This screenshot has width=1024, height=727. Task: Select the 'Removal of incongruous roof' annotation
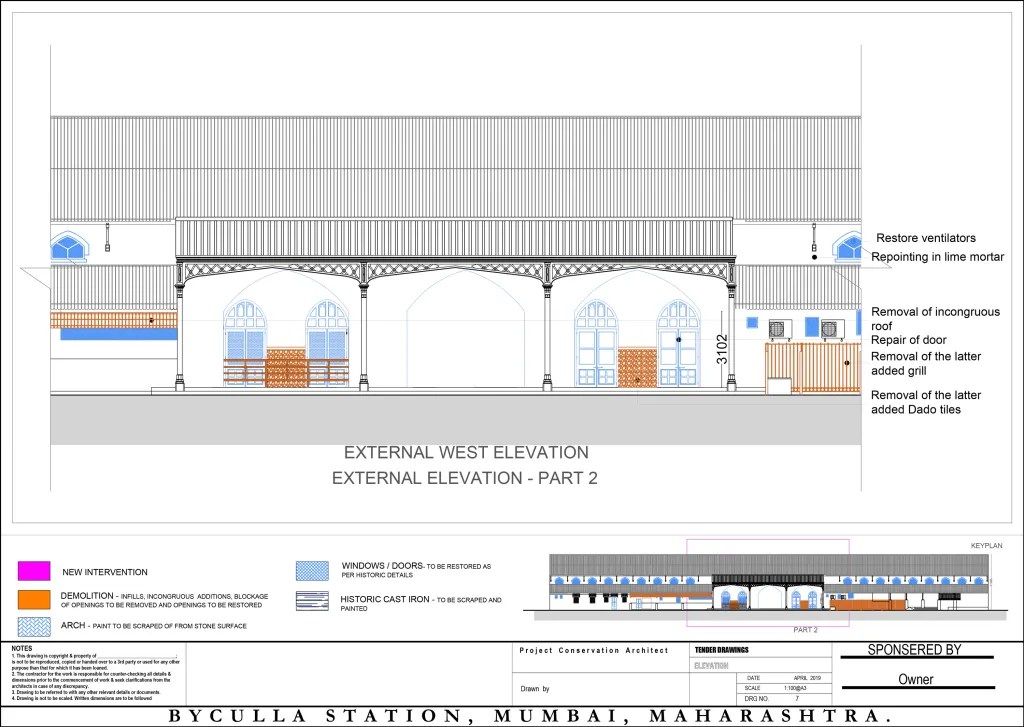click(x=934, y=318)
